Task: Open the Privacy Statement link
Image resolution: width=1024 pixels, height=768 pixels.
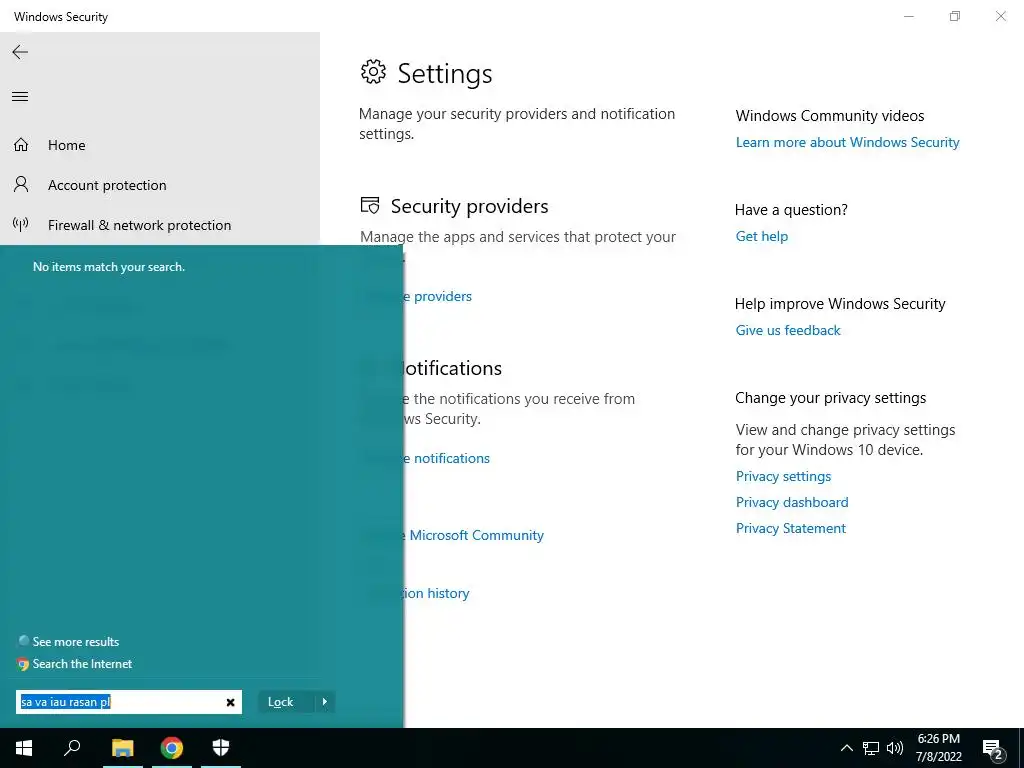Action: [790, 528]
